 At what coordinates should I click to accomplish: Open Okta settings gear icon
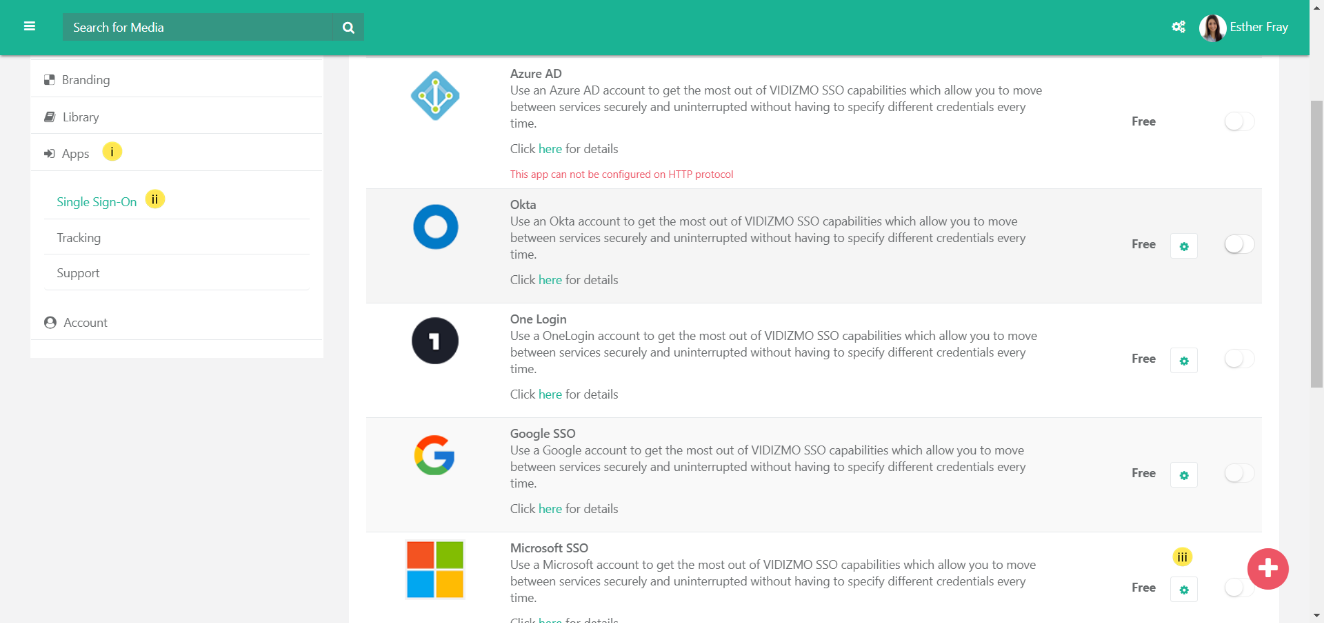pos(1184,246)
